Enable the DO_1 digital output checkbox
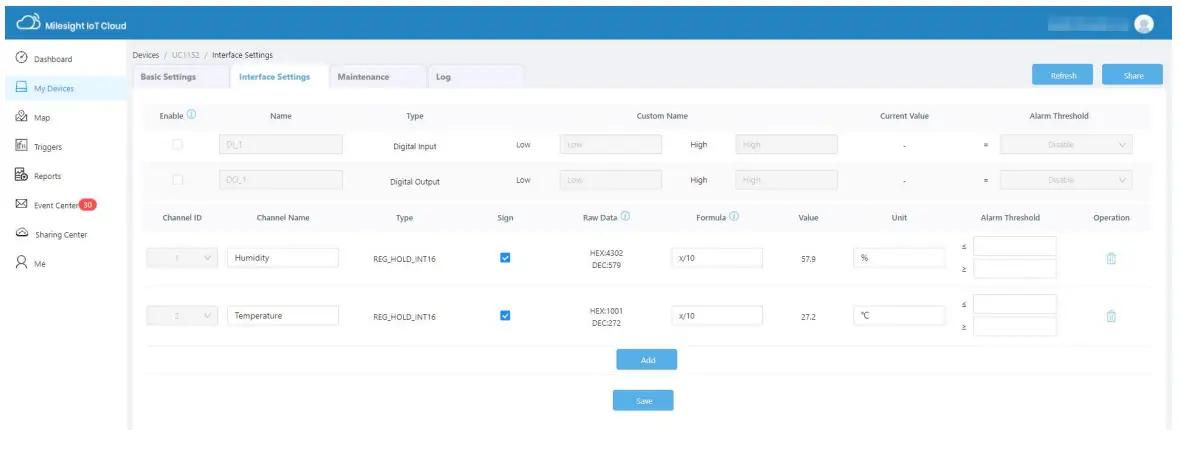1180x455 pixels. coord(178,180)
